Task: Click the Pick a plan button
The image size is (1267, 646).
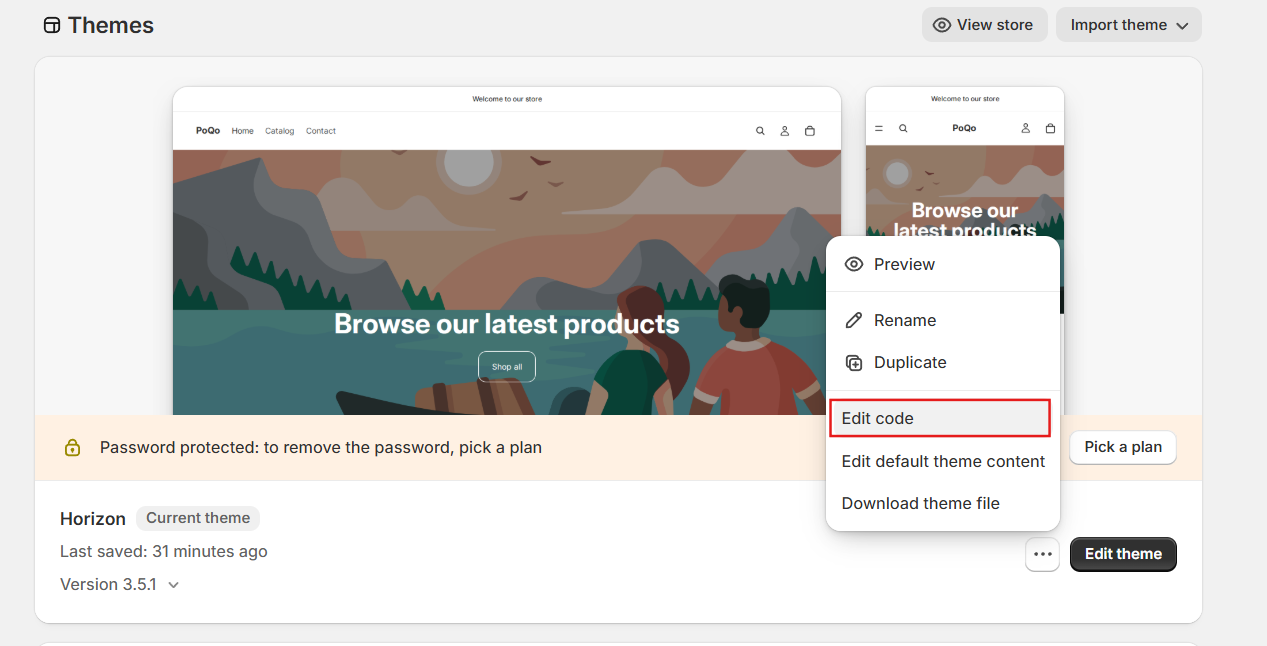Action: coord(1123,447)
